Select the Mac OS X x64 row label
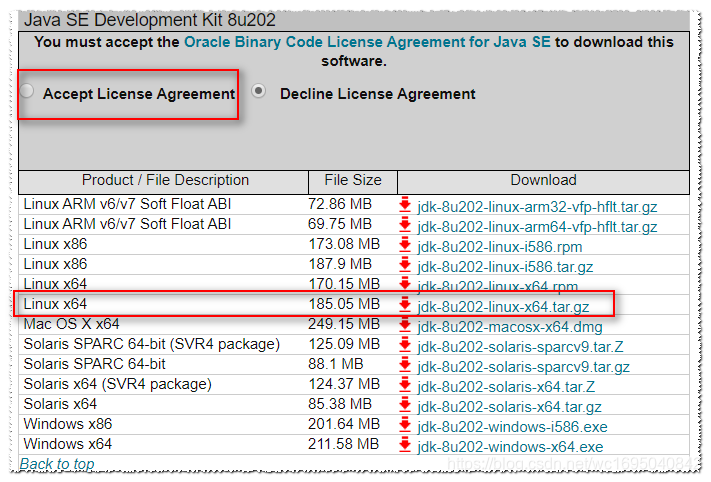This screenshot has height=482, width=711. 71,324
